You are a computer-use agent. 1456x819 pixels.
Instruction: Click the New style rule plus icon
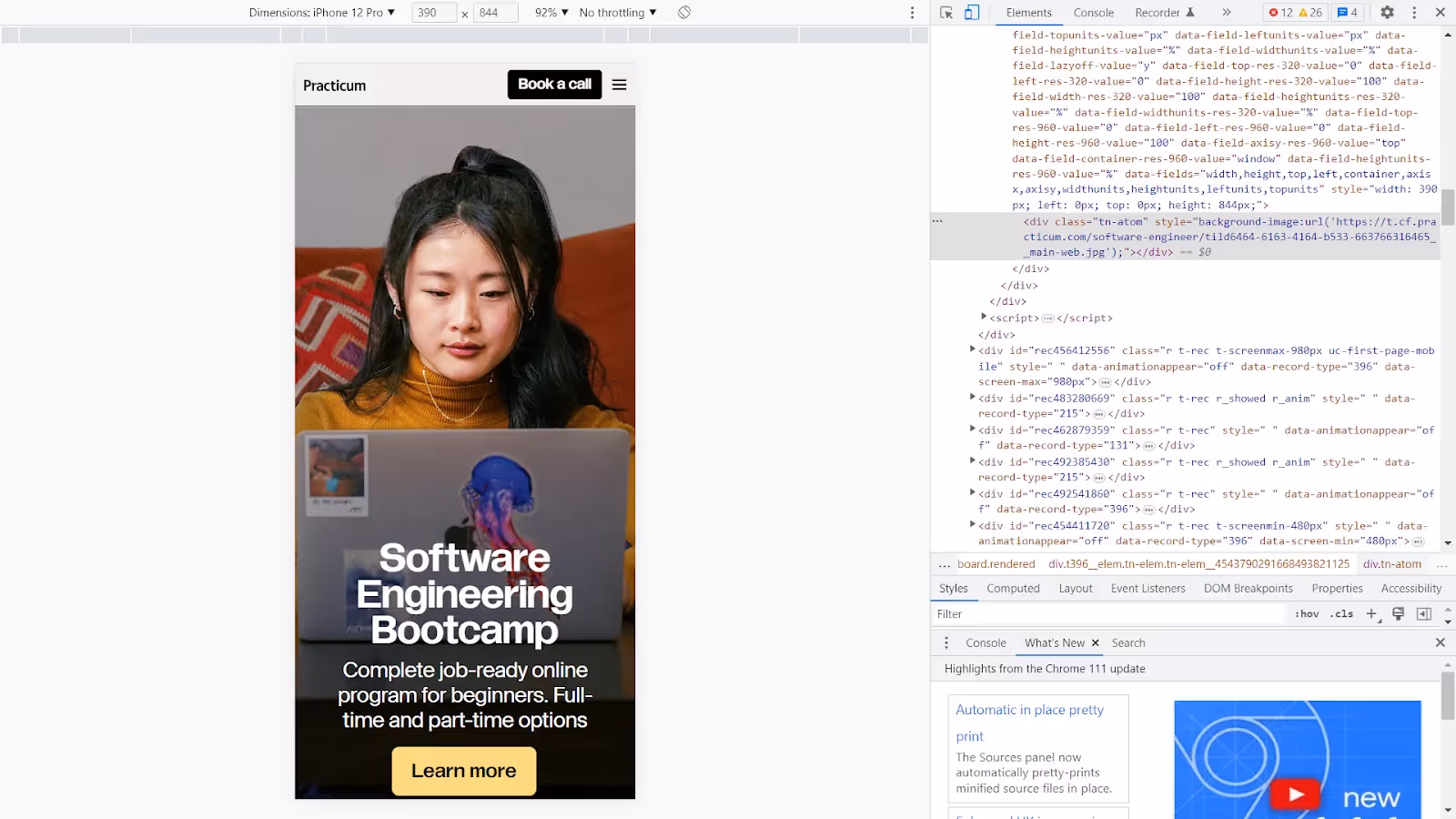click(1373, 614)
